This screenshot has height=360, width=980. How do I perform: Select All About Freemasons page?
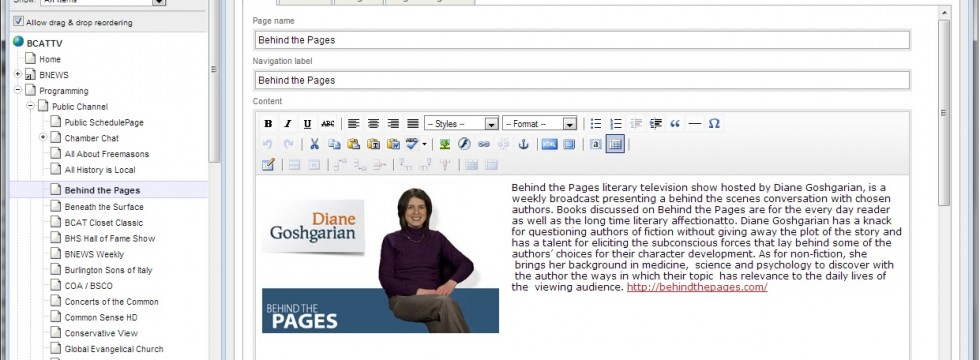click(x=107, y=154)
